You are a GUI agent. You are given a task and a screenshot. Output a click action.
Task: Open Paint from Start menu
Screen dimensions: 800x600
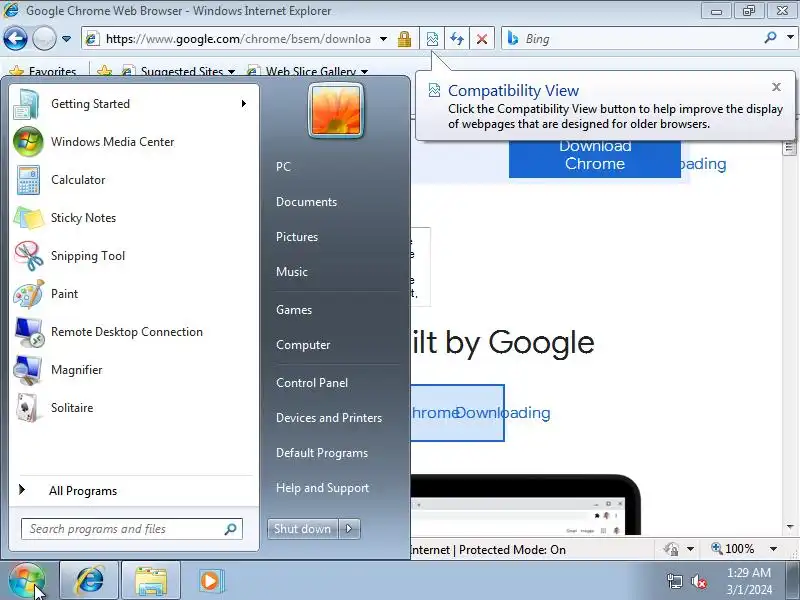pyautogui.click(x=134, y=294)
